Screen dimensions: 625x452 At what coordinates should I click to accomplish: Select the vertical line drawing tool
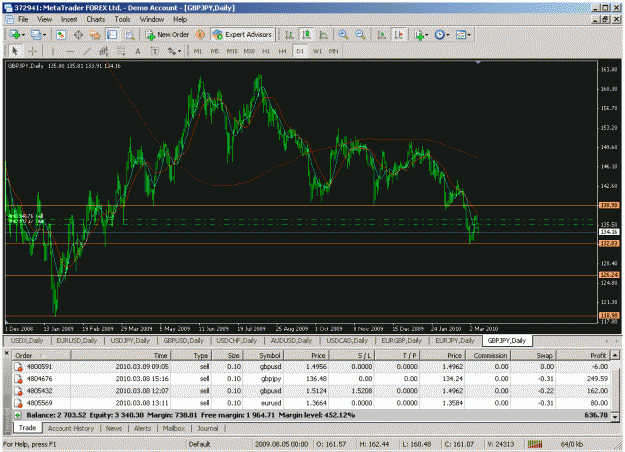click(53, 51)
